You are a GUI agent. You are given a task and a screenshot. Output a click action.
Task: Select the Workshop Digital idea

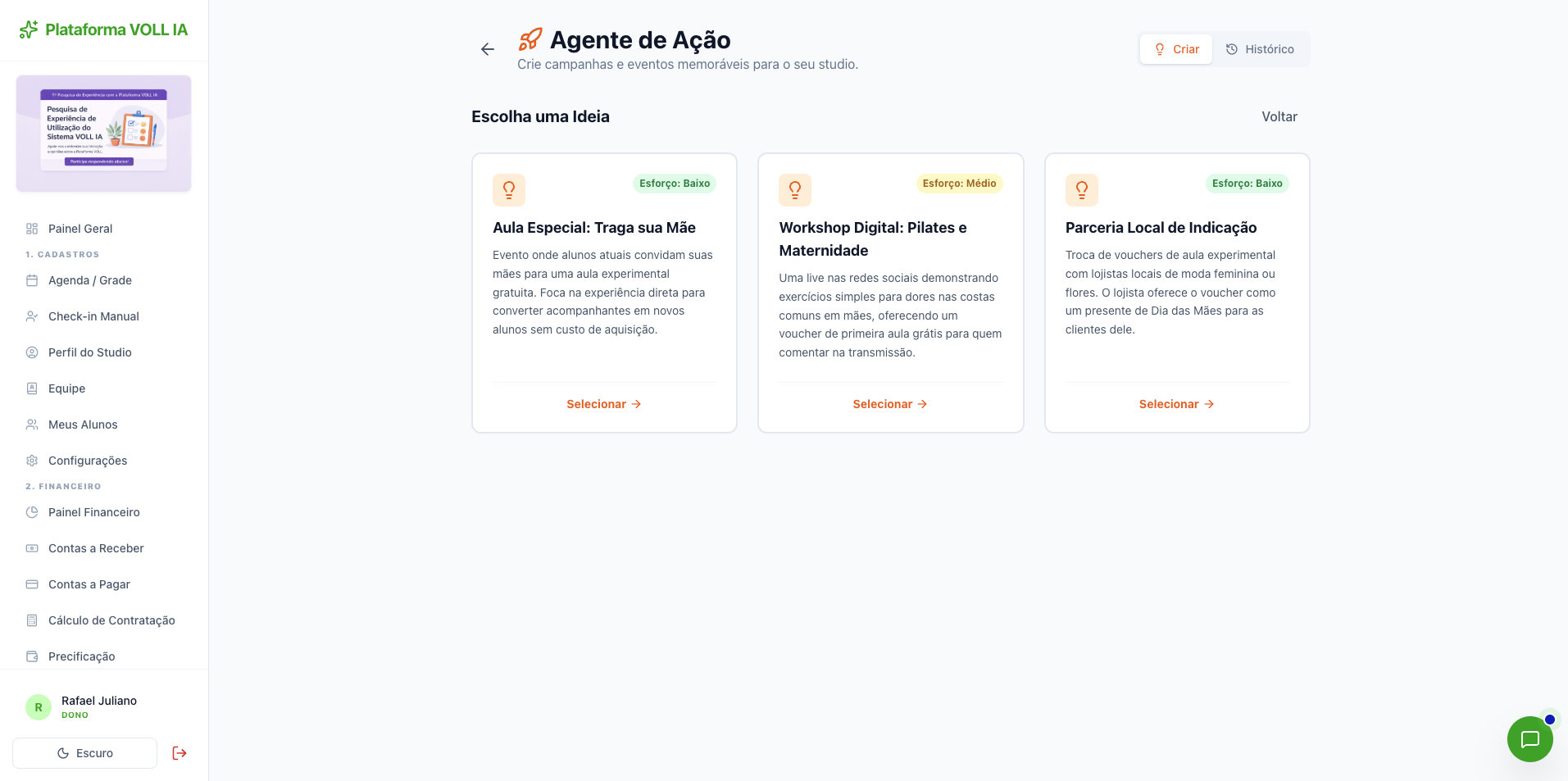point(890,404)
